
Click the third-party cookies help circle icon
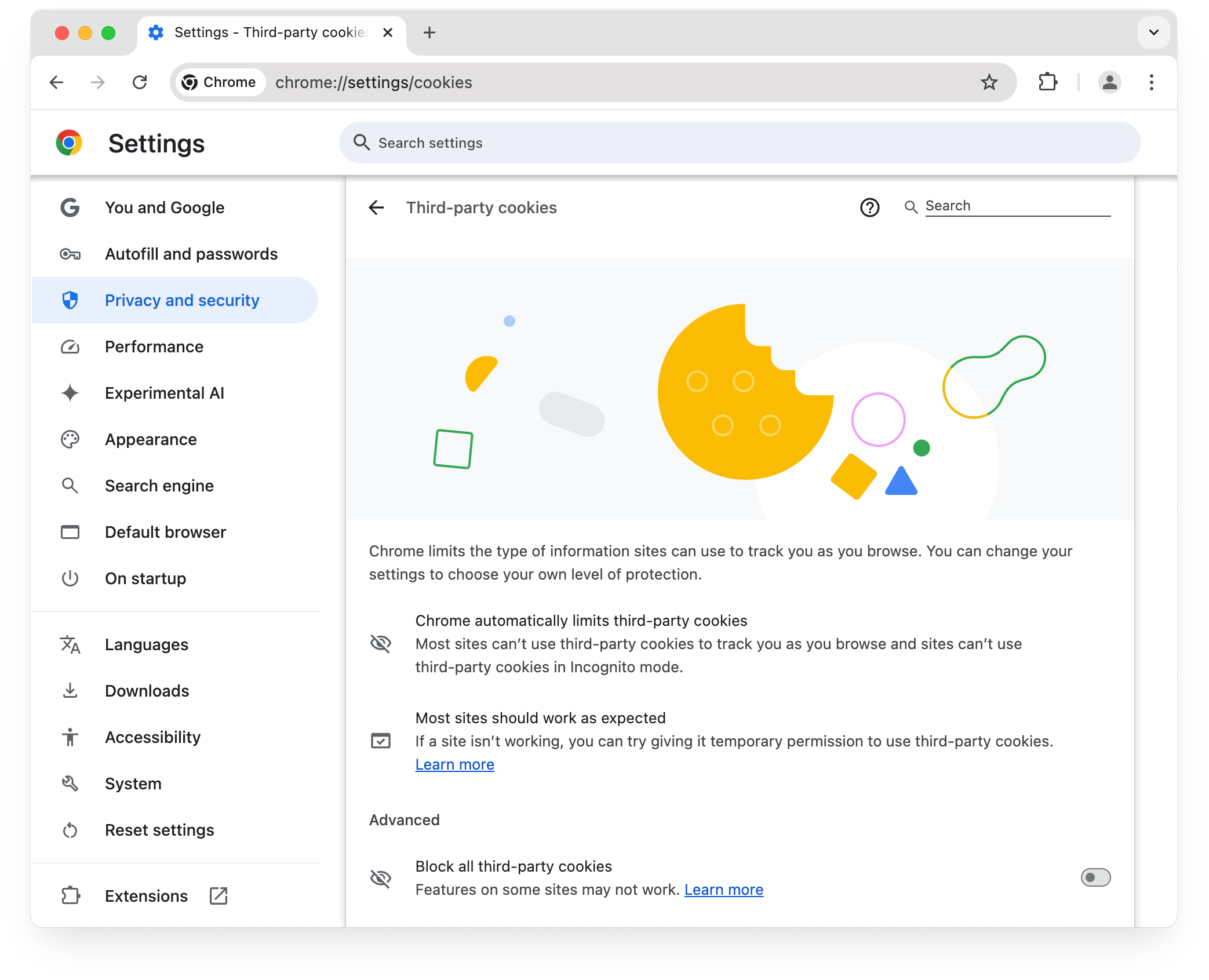869,207
